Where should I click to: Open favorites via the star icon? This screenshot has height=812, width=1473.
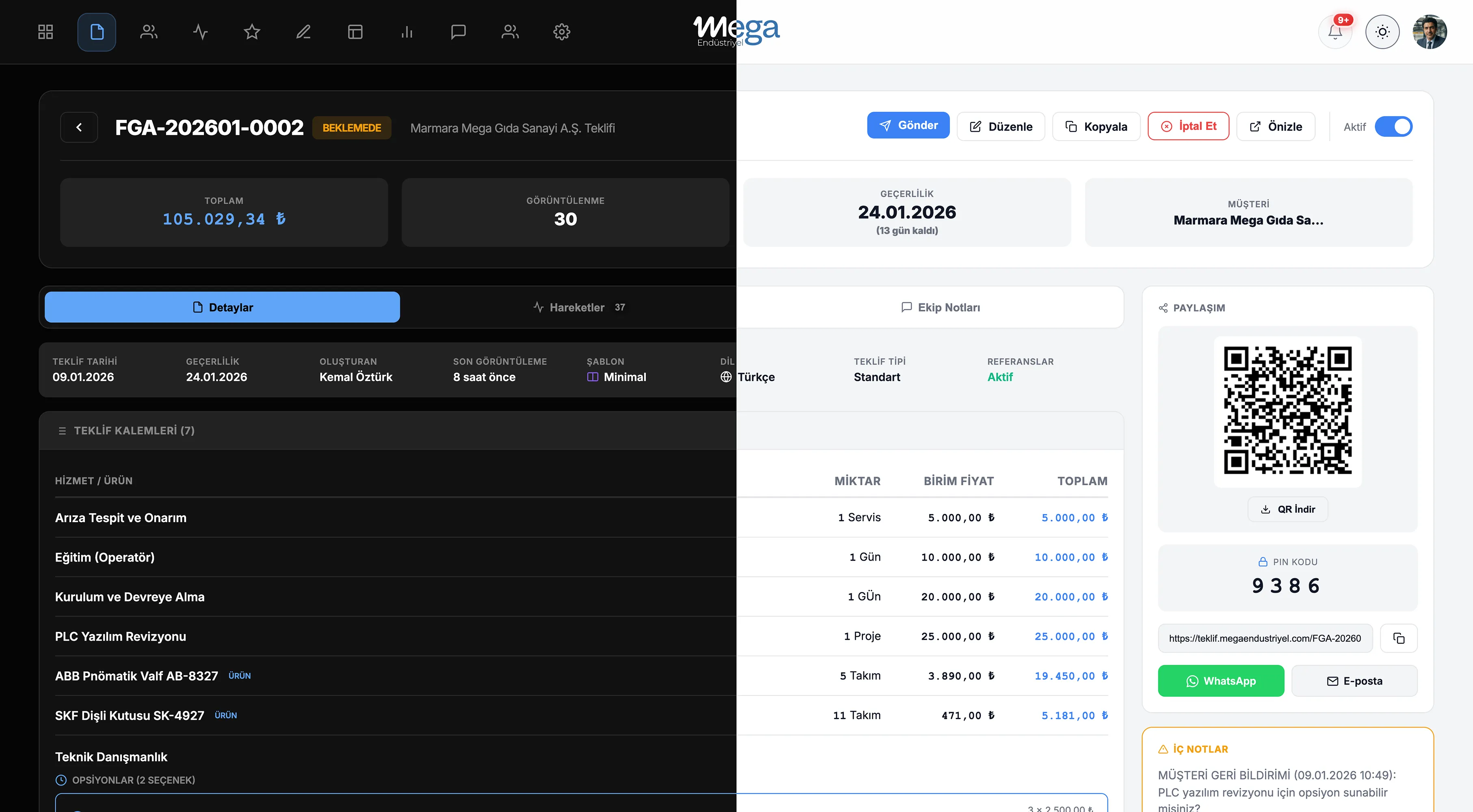click(x=252, y=31)
